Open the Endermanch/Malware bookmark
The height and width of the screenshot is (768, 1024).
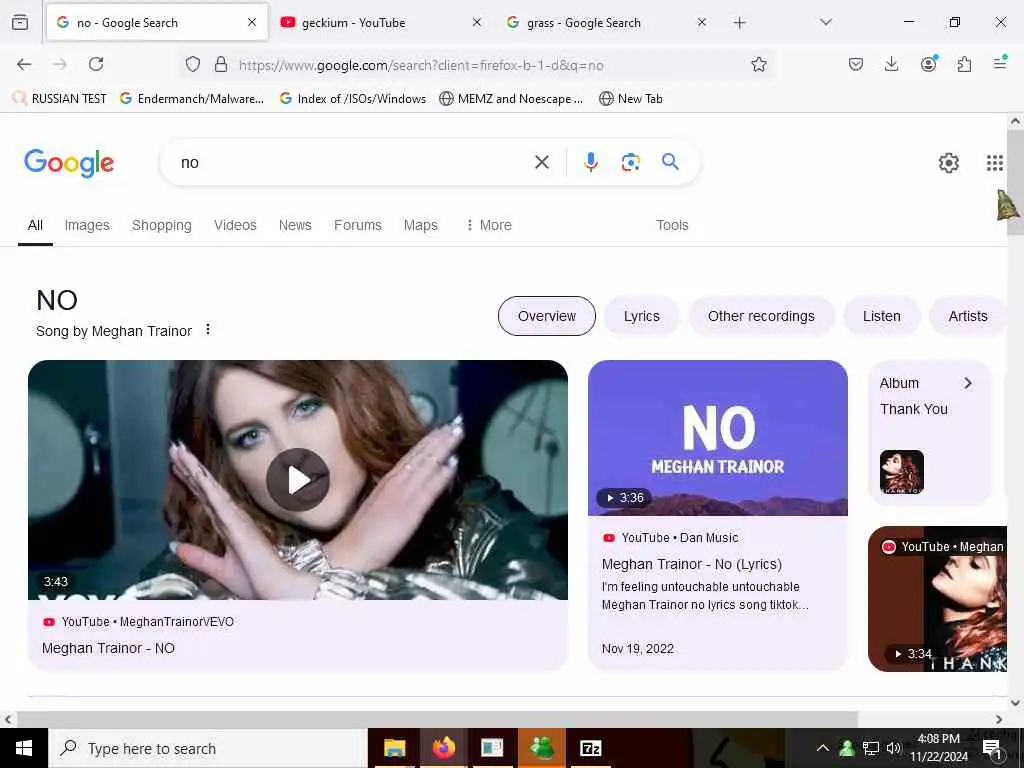[x=192, y=99]
